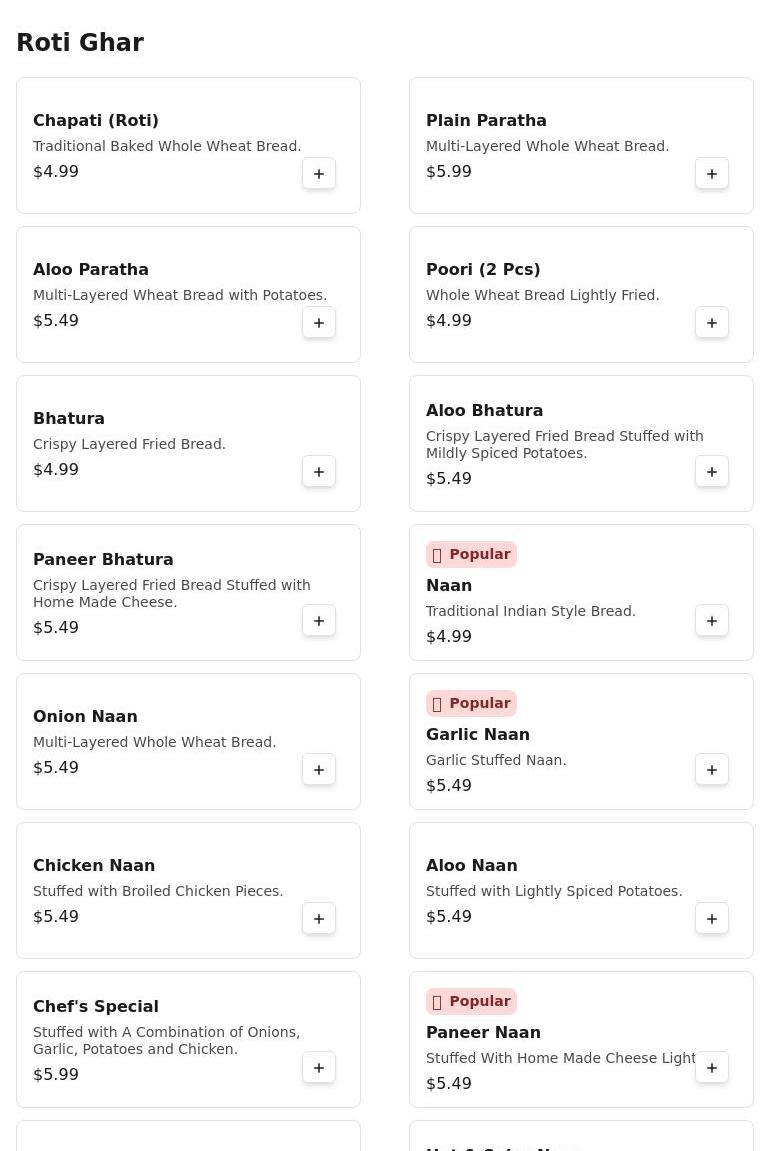Viewport: 770px width, 1151px height.
Task: Click plus icon for Chicken Naan
Action: pyautogui.click(x=319, y=919)
